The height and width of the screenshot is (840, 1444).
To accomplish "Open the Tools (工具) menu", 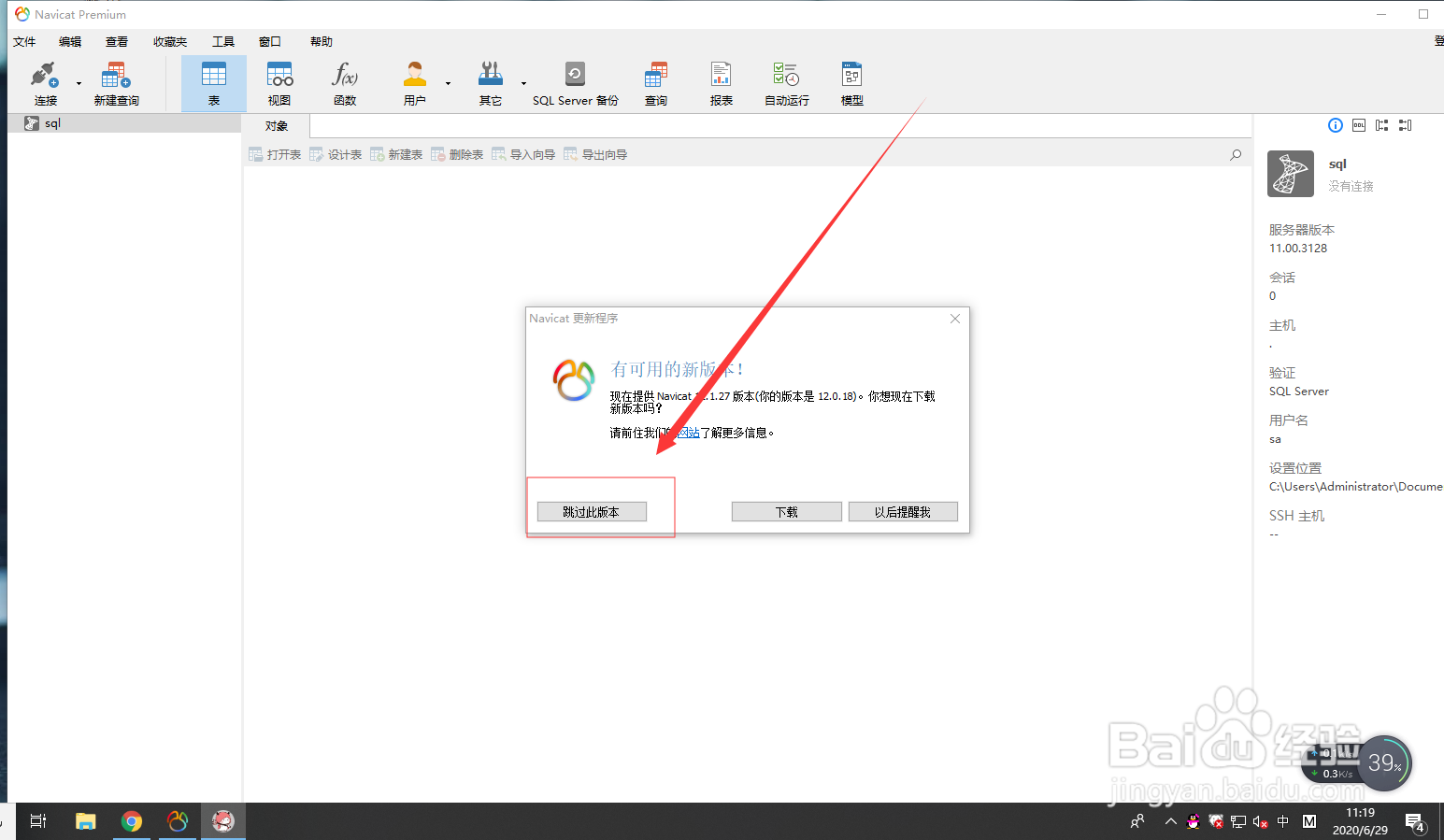I will [x=223, y=41].
